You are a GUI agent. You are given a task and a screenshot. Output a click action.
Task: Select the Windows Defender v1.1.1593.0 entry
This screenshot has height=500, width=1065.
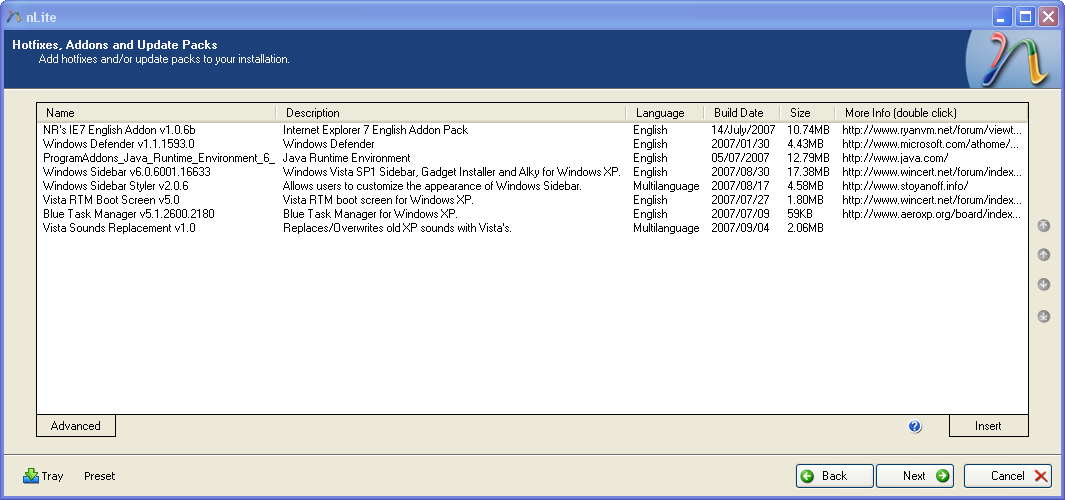point(119,144)
